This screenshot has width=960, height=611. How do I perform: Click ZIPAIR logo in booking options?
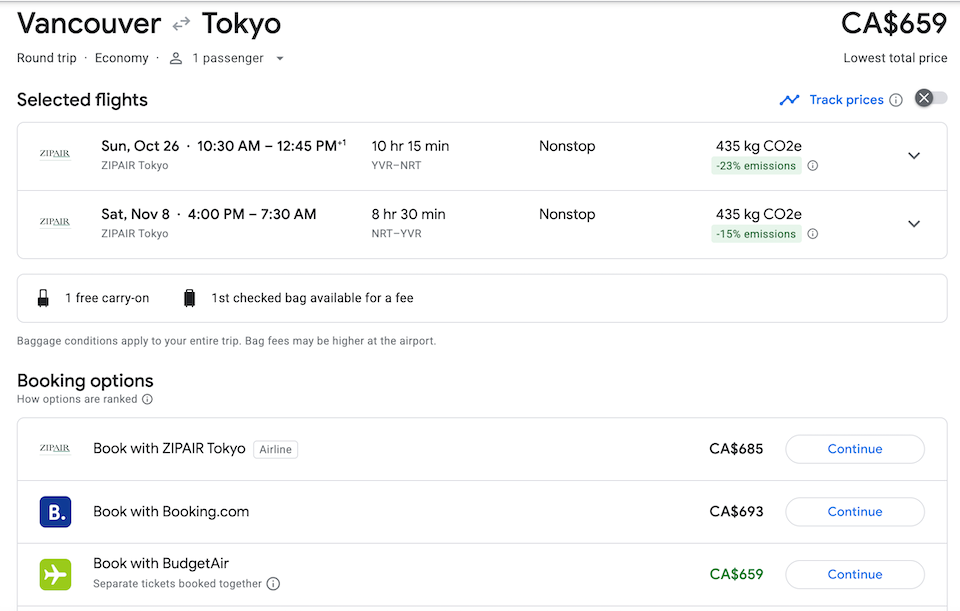[x=55, y=448]
